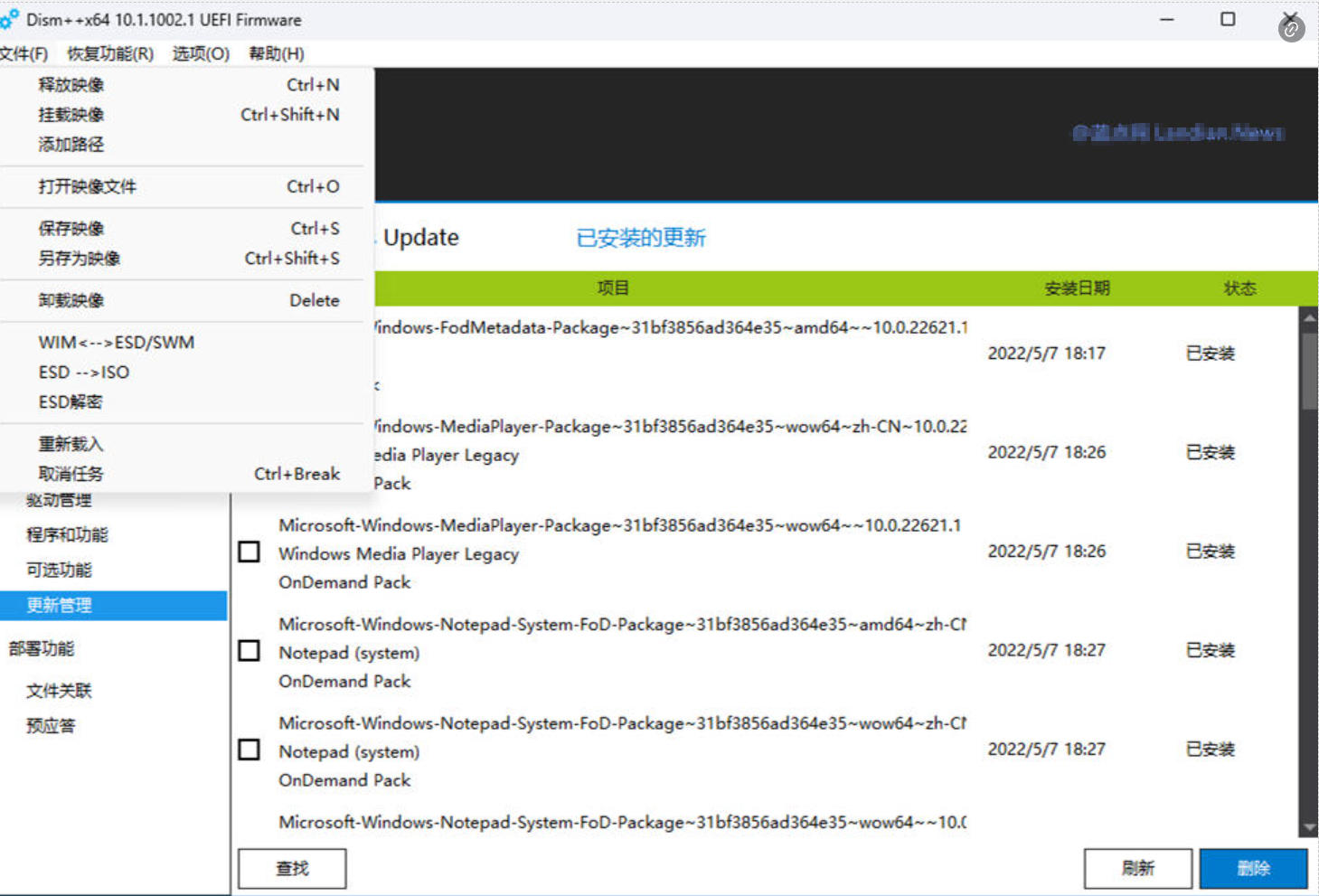
Task: Choose 释放映像 from the file menu
Action: point(71,85)
